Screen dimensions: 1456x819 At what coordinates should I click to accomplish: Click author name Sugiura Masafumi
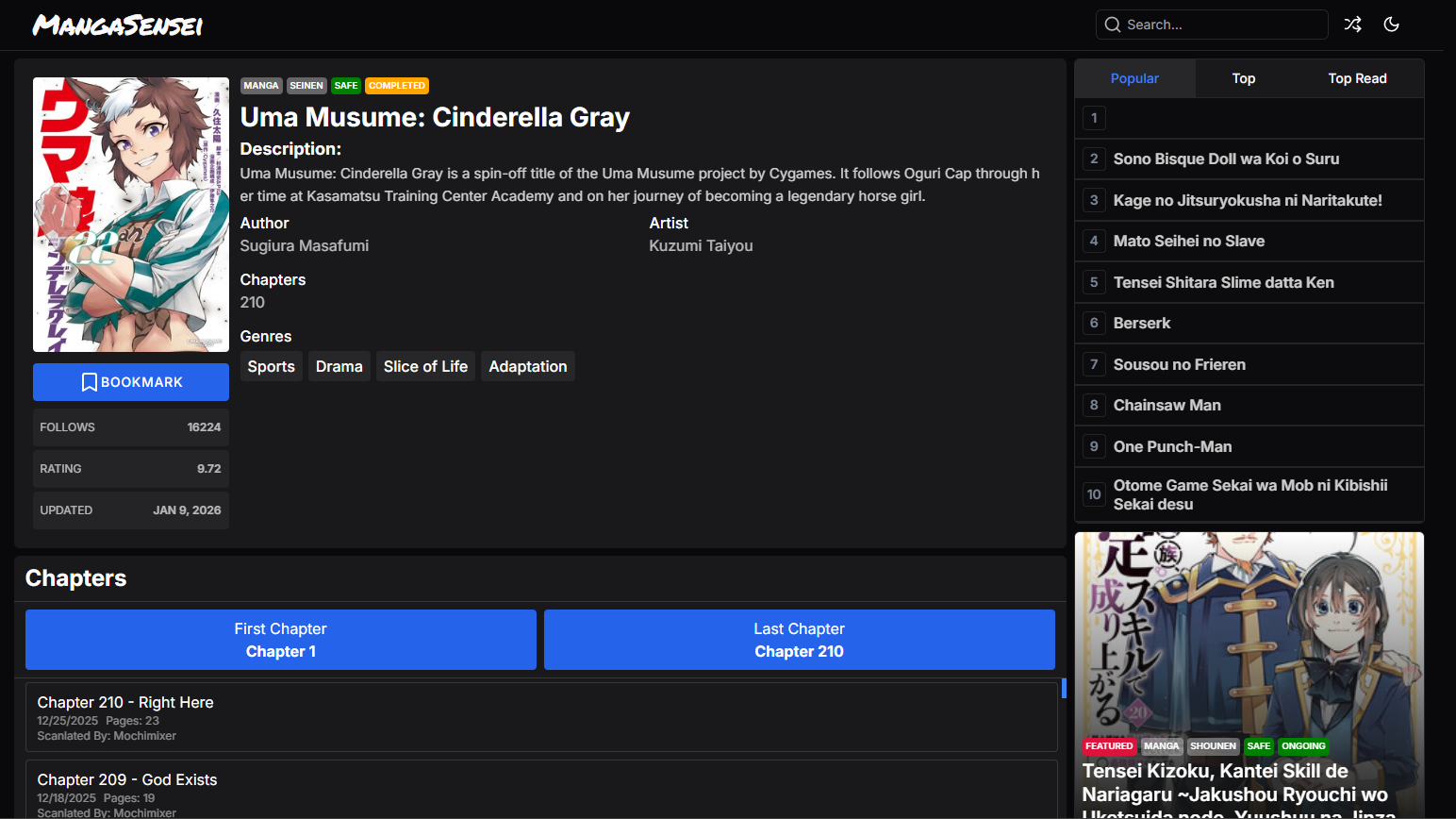pyautogui.click(x=305, y=245)
